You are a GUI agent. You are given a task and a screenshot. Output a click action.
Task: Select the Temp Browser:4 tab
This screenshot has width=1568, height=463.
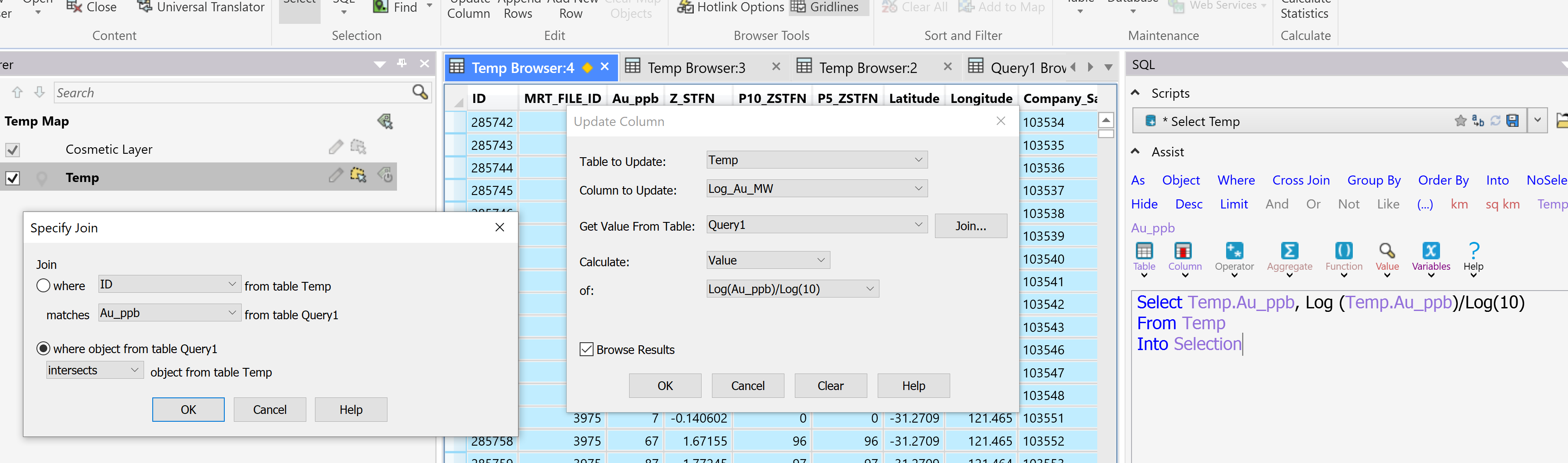point(522,67)
